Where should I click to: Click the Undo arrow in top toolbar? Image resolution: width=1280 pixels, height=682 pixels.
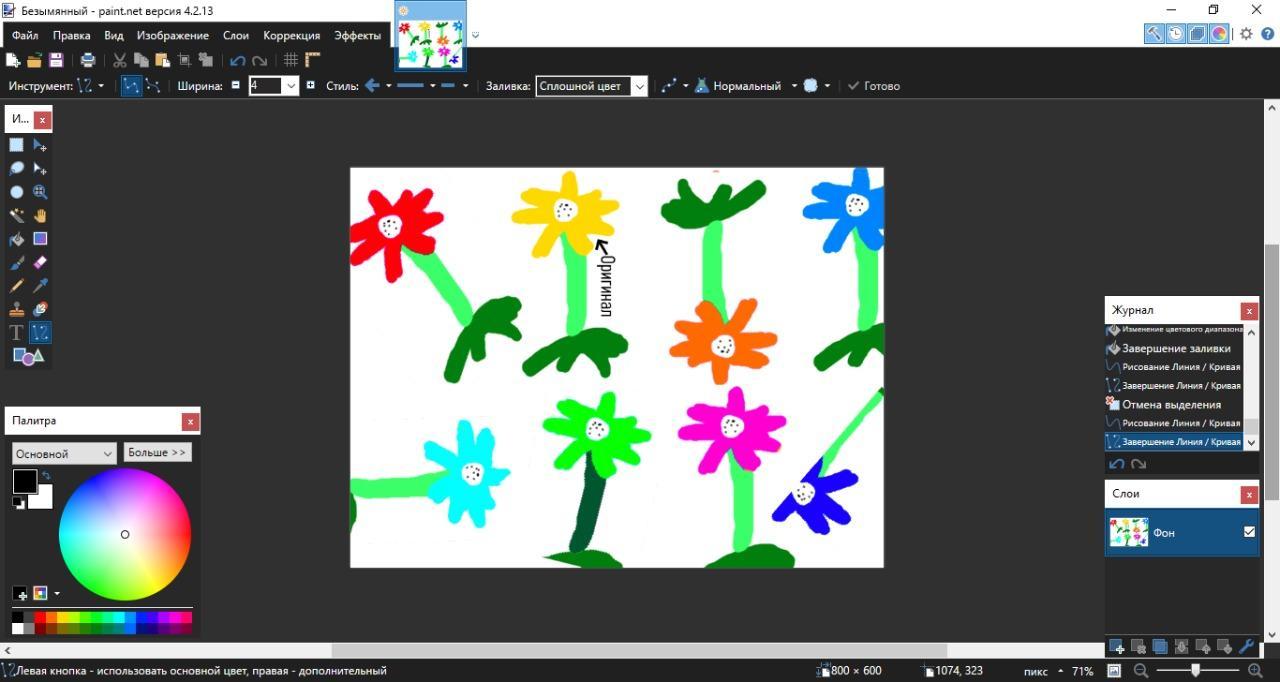point(238,60)
